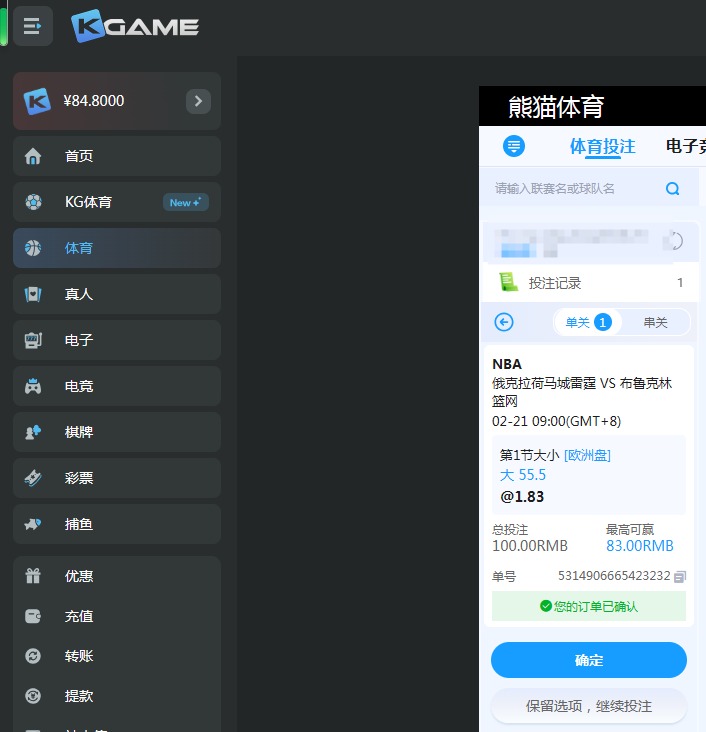Open 电子 slots section
706x732 pixels.
[117, 340]
